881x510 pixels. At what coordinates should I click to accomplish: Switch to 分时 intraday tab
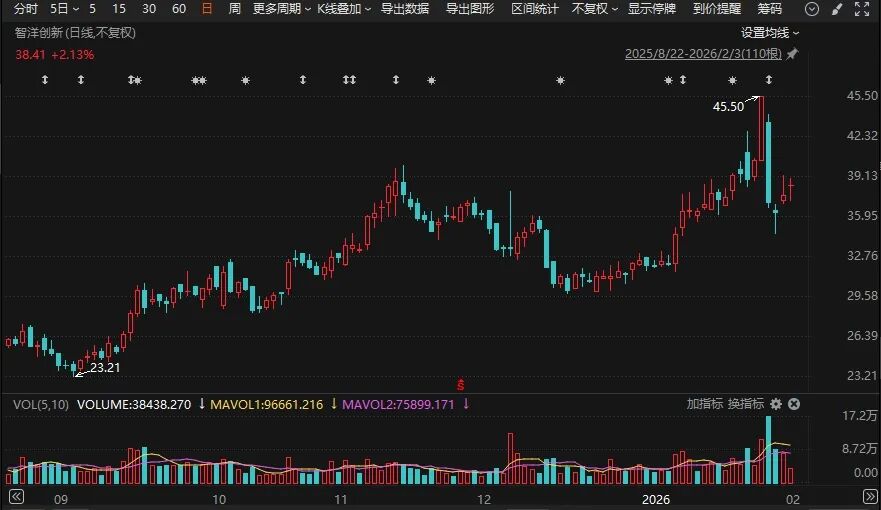[27, 9]
